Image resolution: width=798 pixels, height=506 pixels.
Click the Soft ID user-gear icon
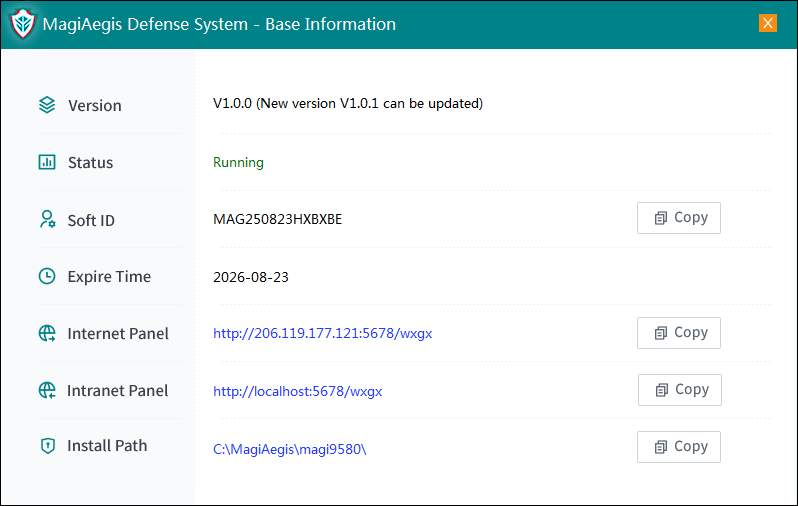[x=47, y=219]
